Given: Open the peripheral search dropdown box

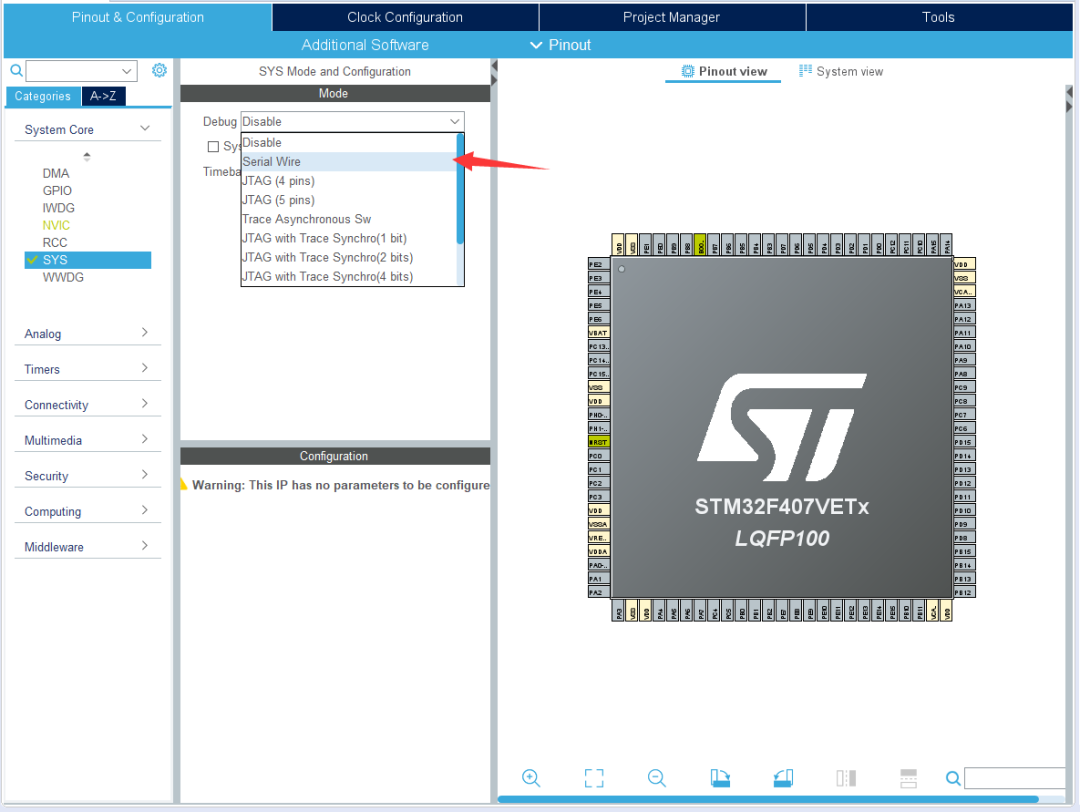Looking at the screenshot, I should 81,71.
